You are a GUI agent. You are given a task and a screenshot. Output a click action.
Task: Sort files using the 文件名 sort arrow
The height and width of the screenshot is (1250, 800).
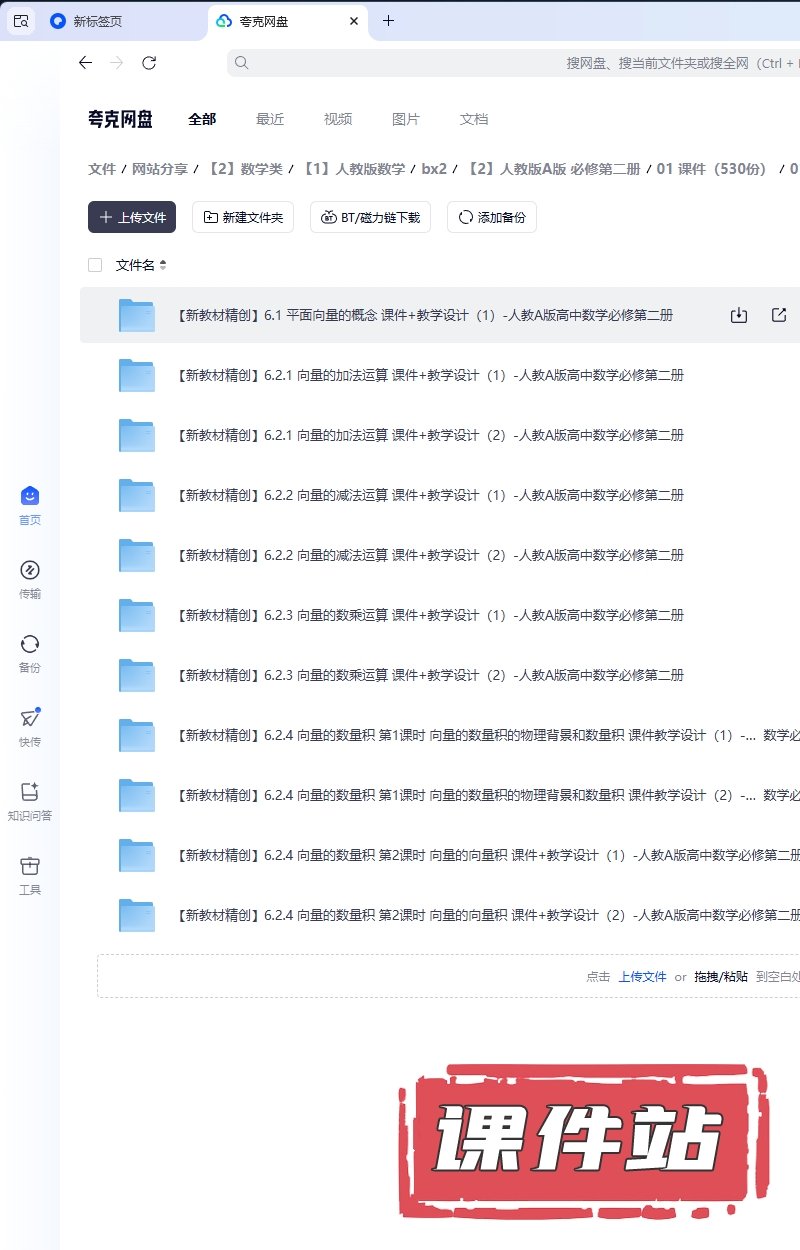click(163, 265)
